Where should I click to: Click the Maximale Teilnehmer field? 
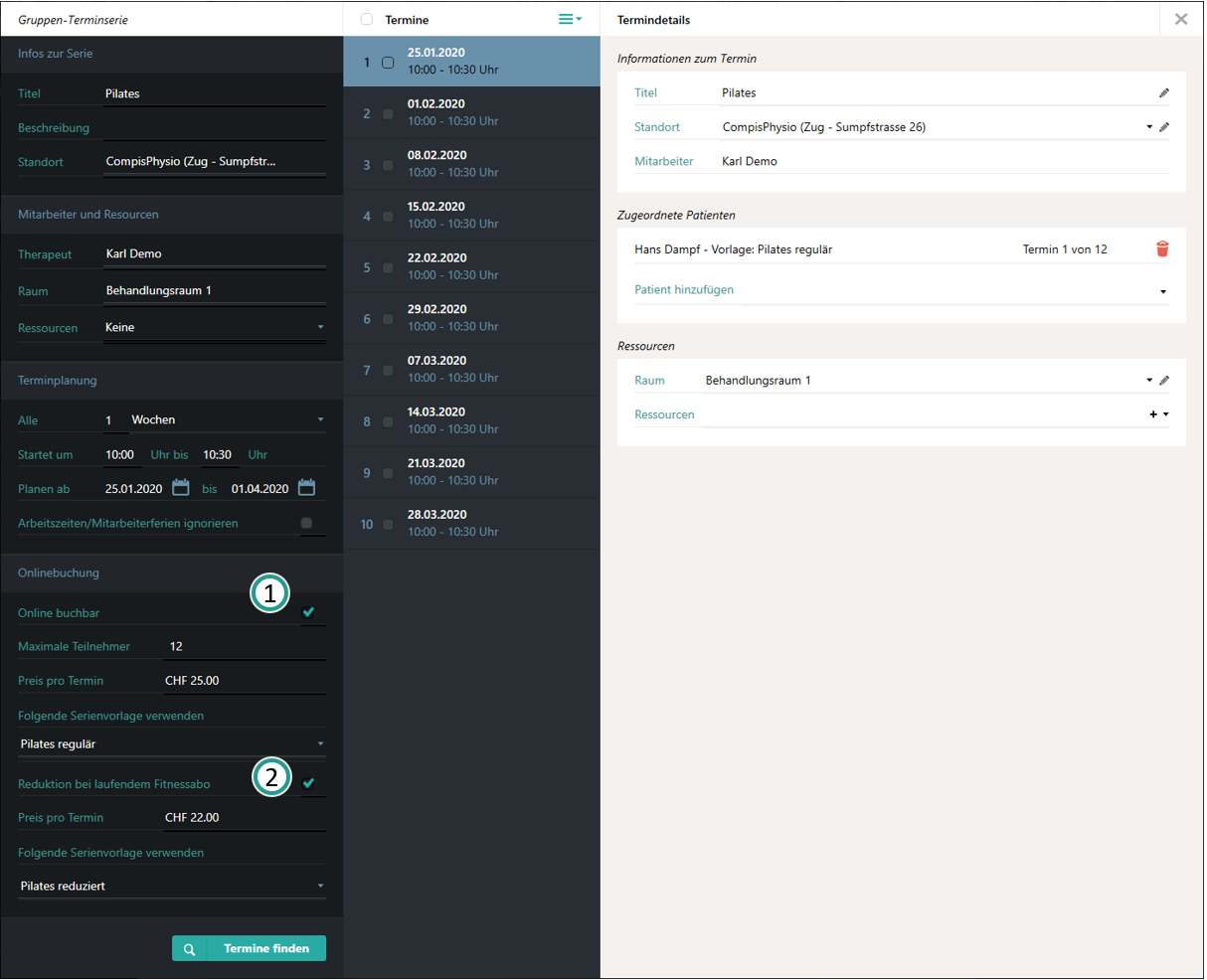click(244, 647)
